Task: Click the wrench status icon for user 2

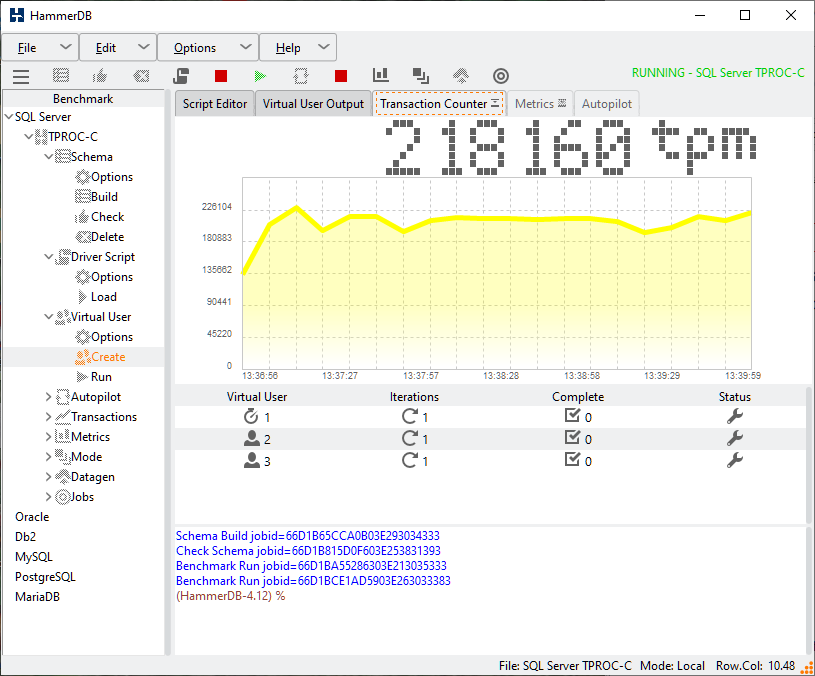Action: (x=734, y=438)
